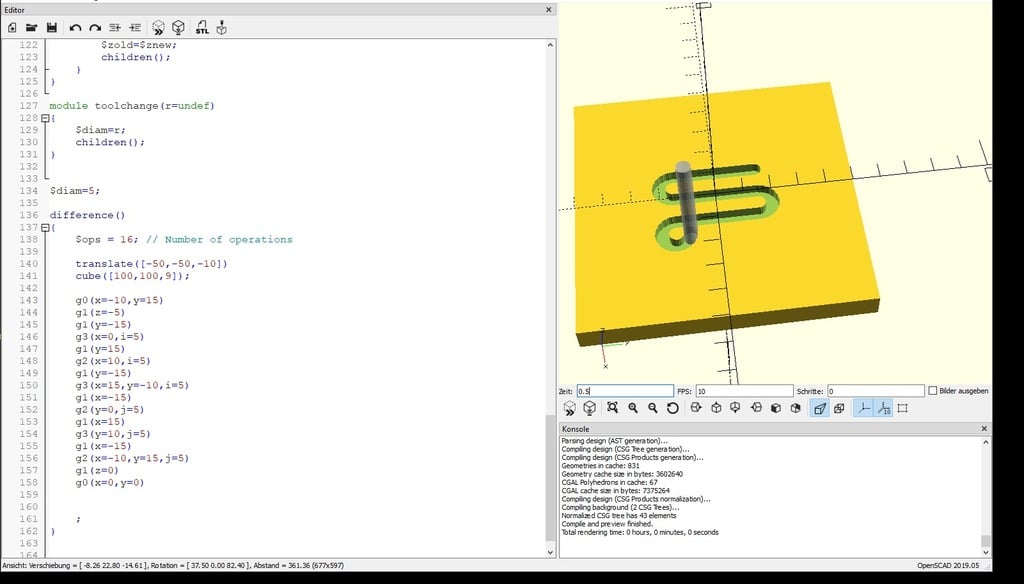1024x584 pixels.
Task: Redo the last undone edit
Action: (x=96, y=27)
